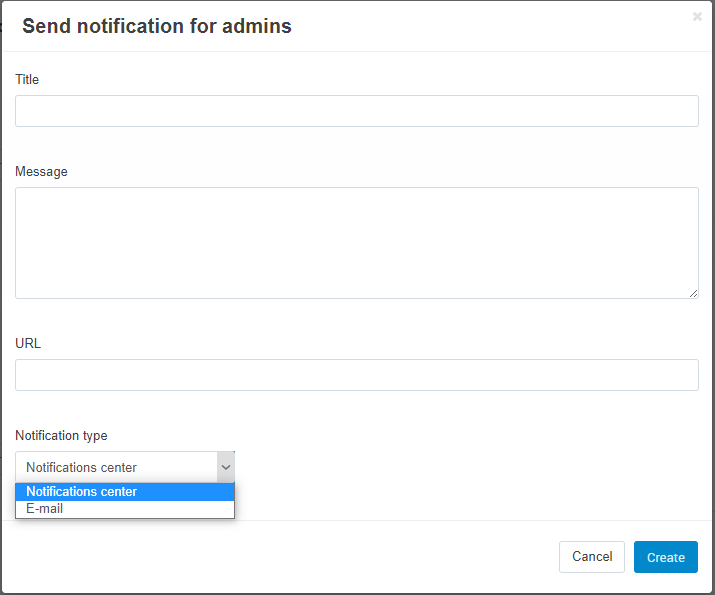Click blank header area right of the heading

pyautogui.click(x=488, y=26)
